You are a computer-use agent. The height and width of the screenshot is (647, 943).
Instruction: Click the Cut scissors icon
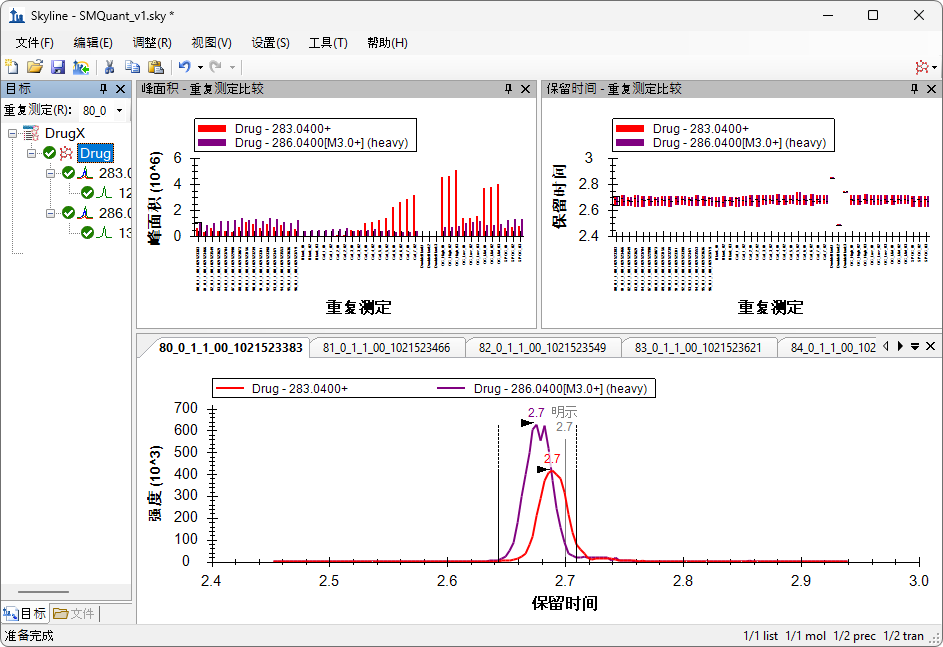tap(109, 67)
